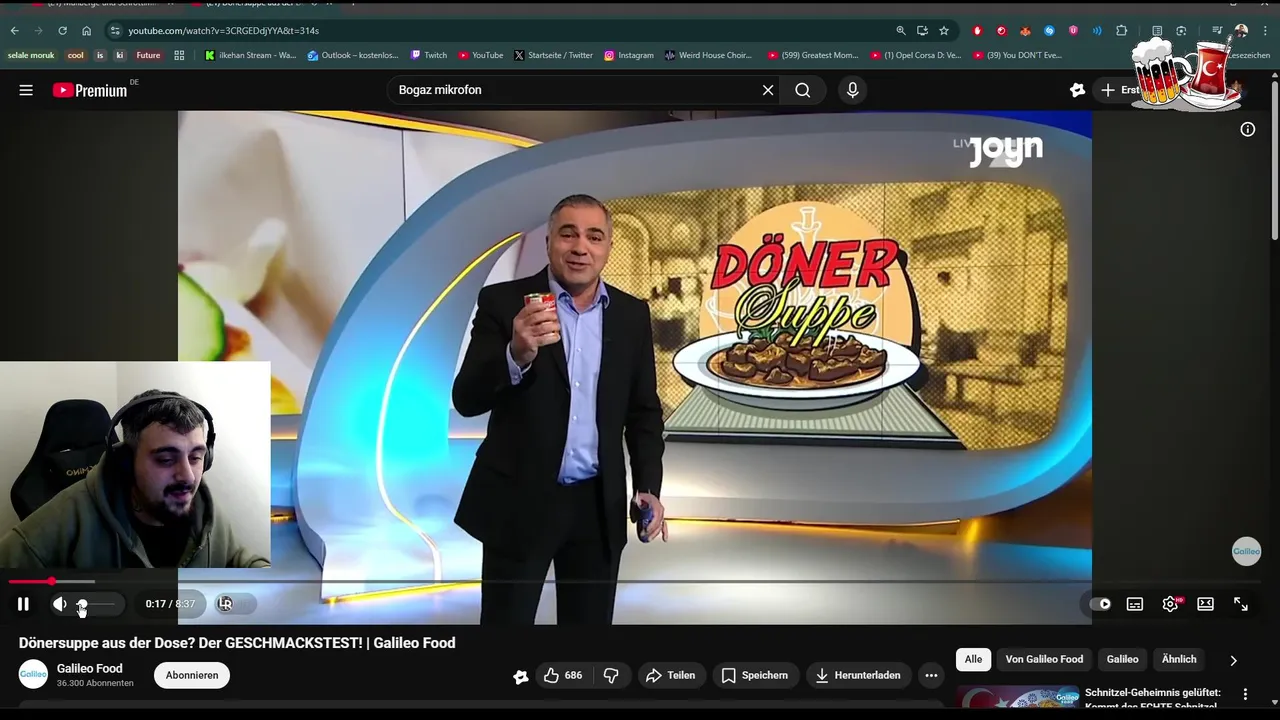Start voice search with microphone
1280x720 pixels.
click(x=852, y=90)
